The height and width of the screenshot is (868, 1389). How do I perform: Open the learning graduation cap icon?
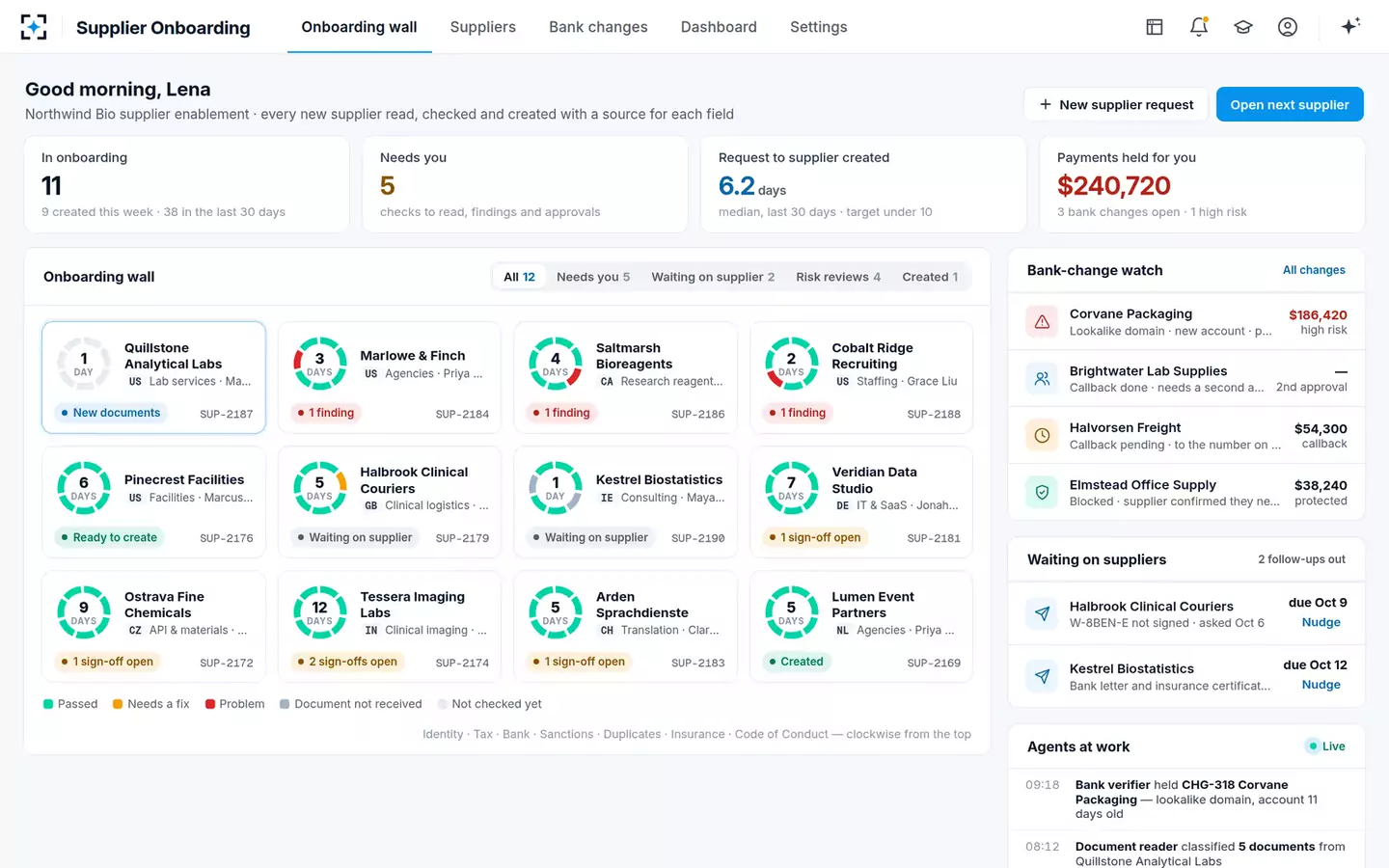[x=1243, y=27]
